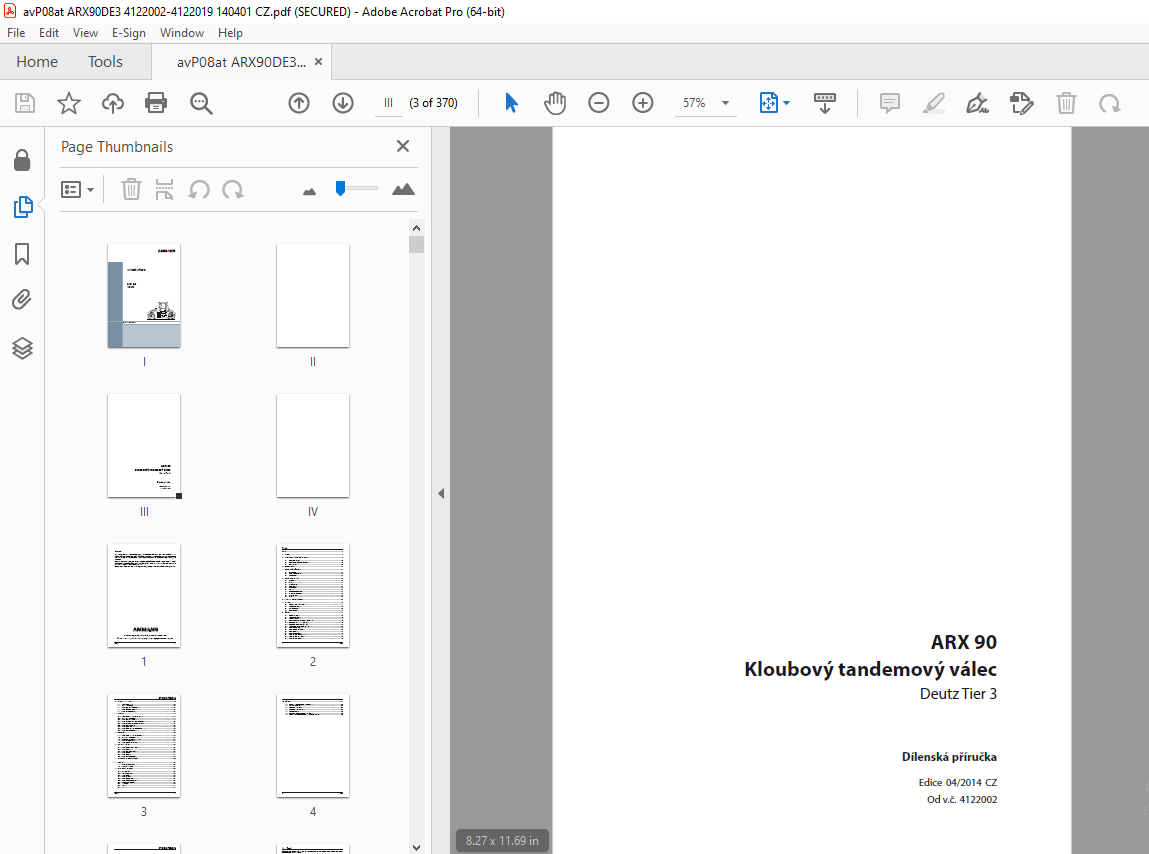
Task: Print the document with printer icon
Action: (156, 103)
